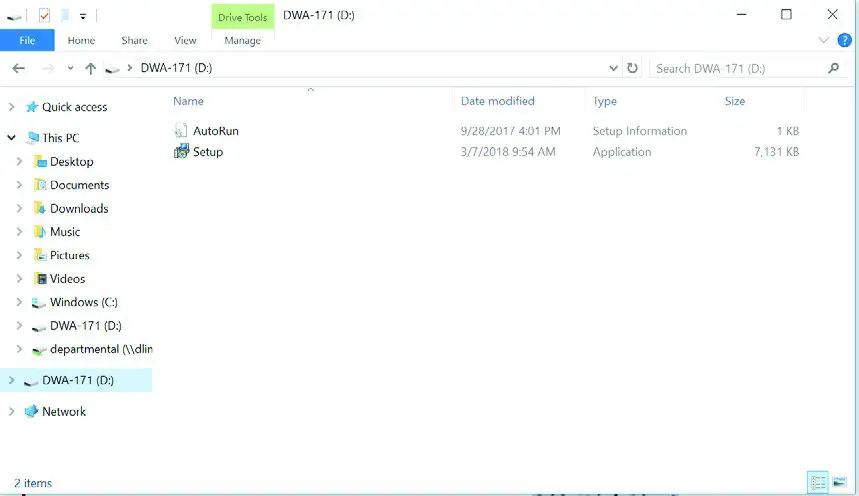Refresh the DWA-171 (D:) folder view
This screenshot has width=859, height=496.
point(632,68)
